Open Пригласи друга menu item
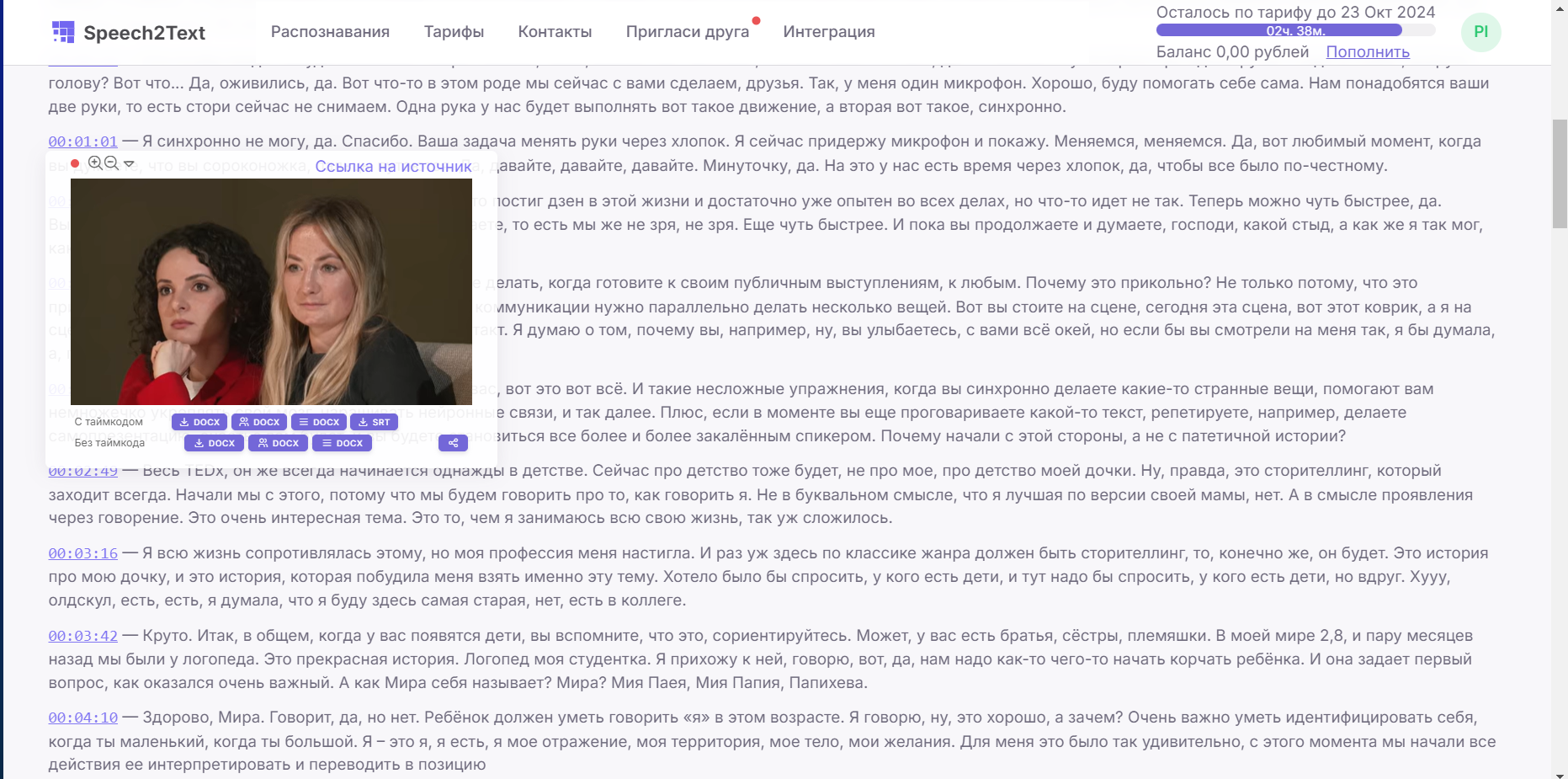Screen dimensions: 1568x779 tap(688, 32)
